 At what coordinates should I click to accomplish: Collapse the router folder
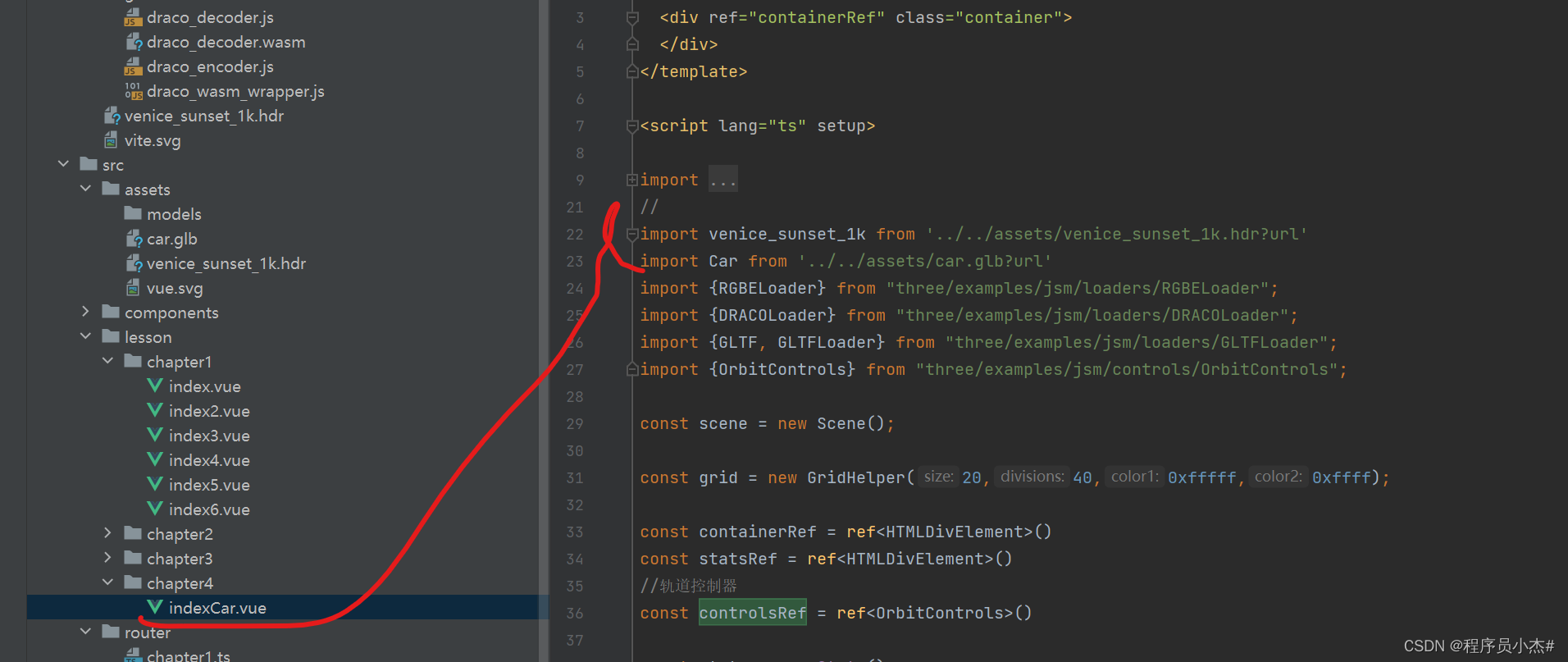(85, 632)
